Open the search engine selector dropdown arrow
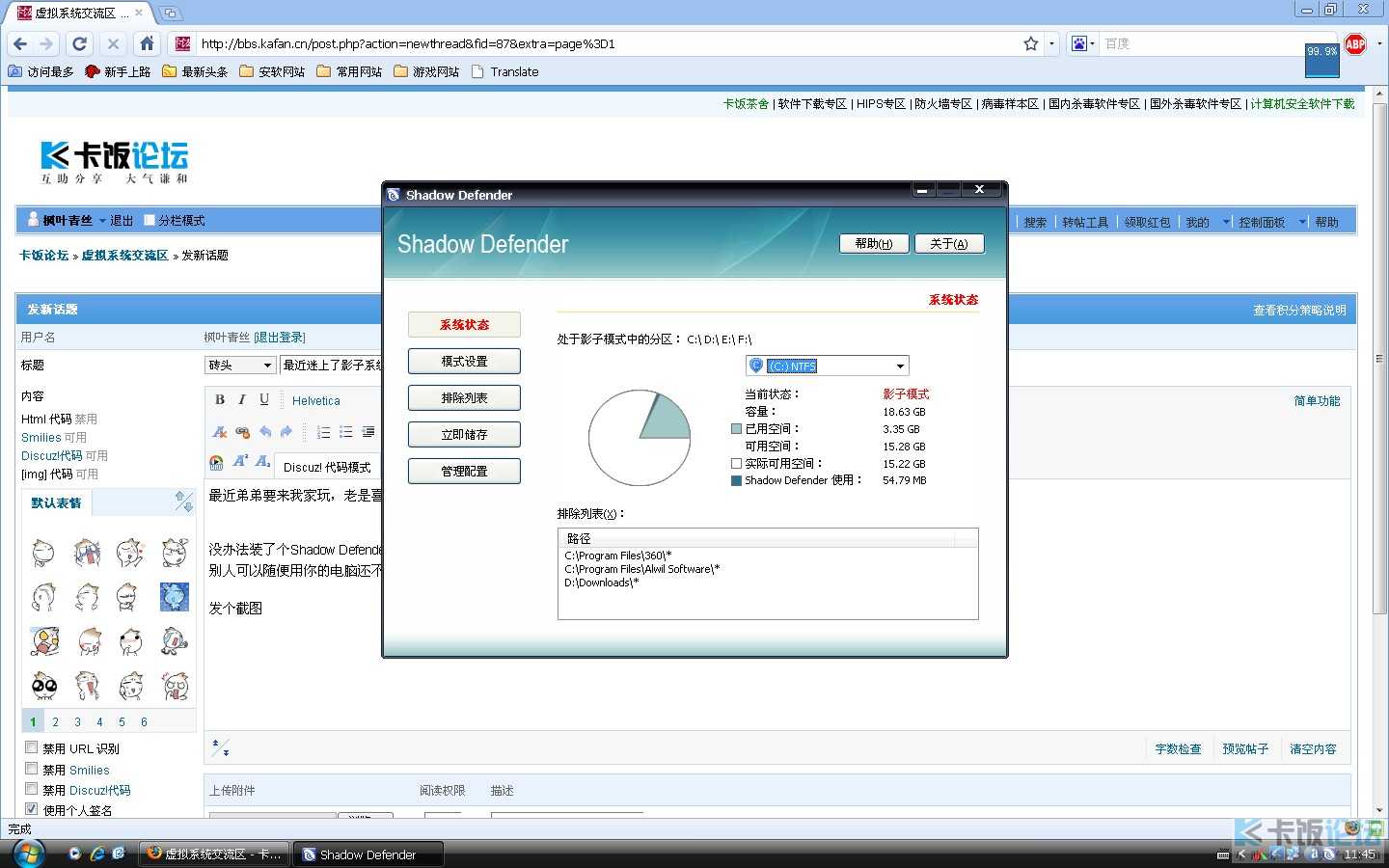The width and height of the screenshot is (1389, 868). (1093, 43)
